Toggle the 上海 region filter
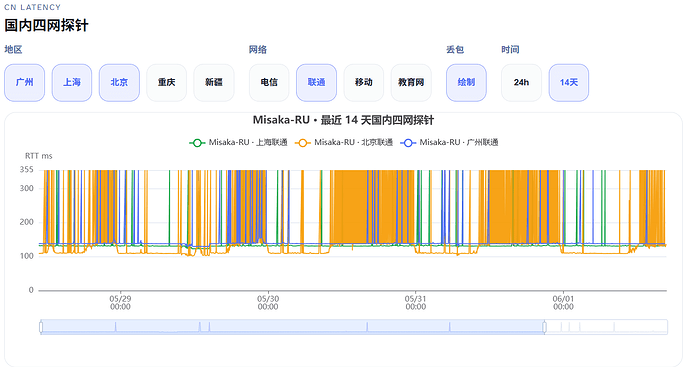 click(72, 83)
